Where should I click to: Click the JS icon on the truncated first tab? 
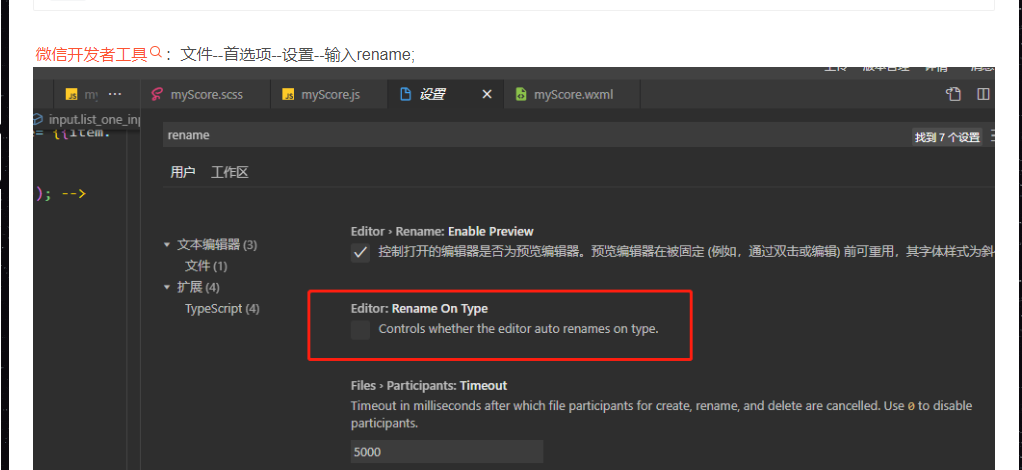click(72, 95)
